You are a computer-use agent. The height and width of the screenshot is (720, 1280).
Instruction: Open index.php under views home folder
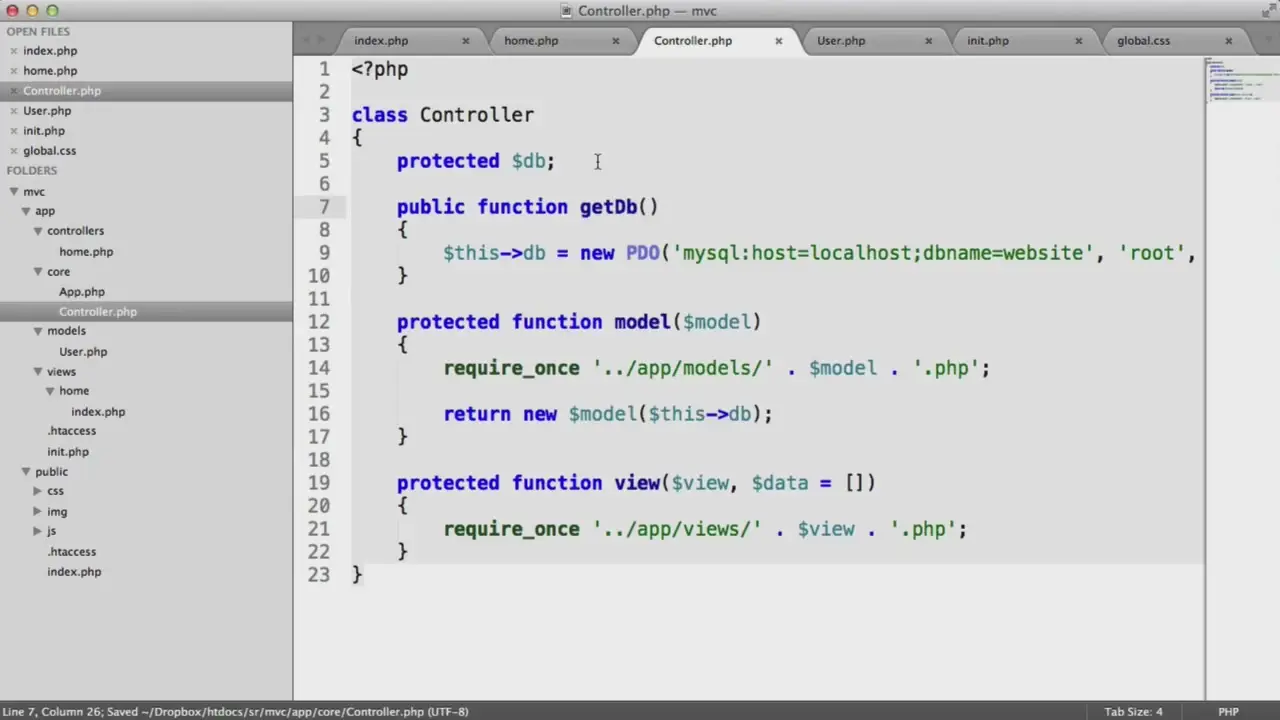click(98, 412)
